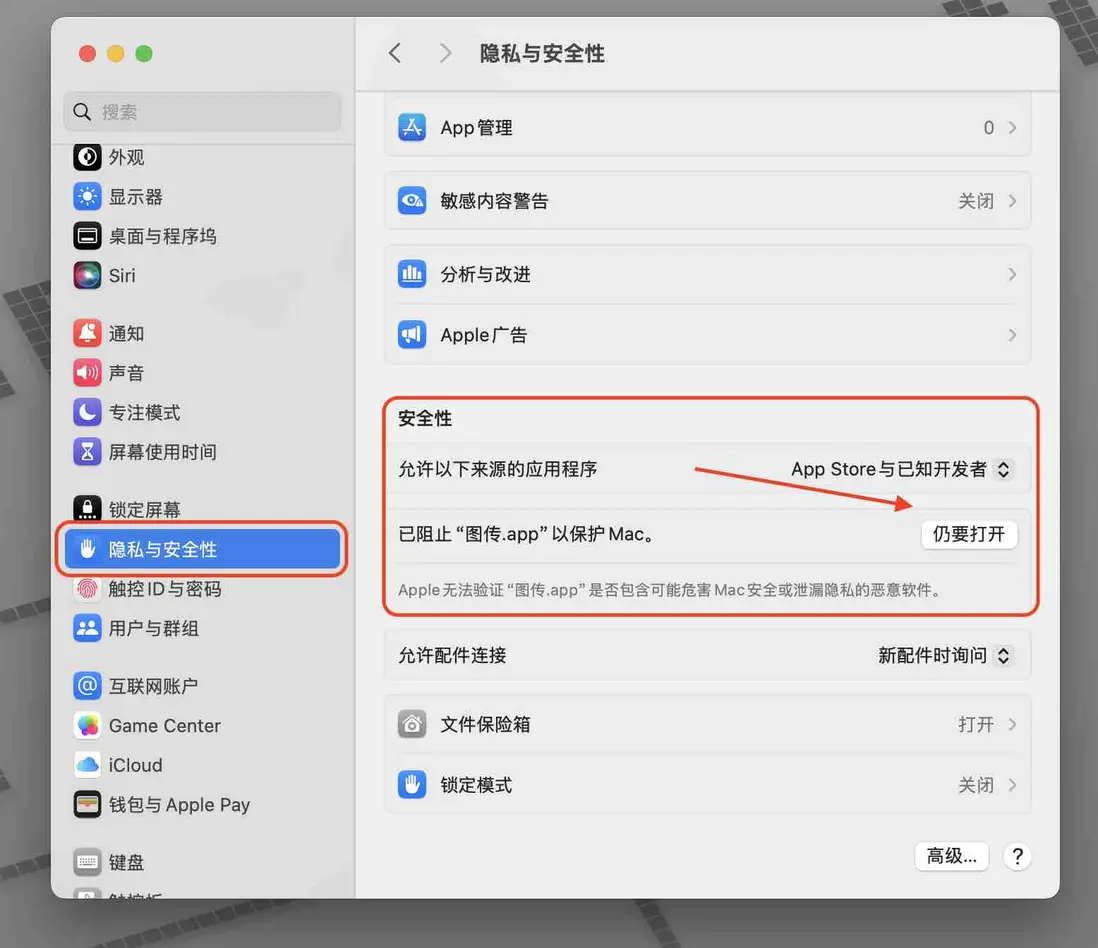Expand the 敏感内容警告 chevron
Image resolution: width=1098 pixels, height=948 pixels.
point(1012,200)
